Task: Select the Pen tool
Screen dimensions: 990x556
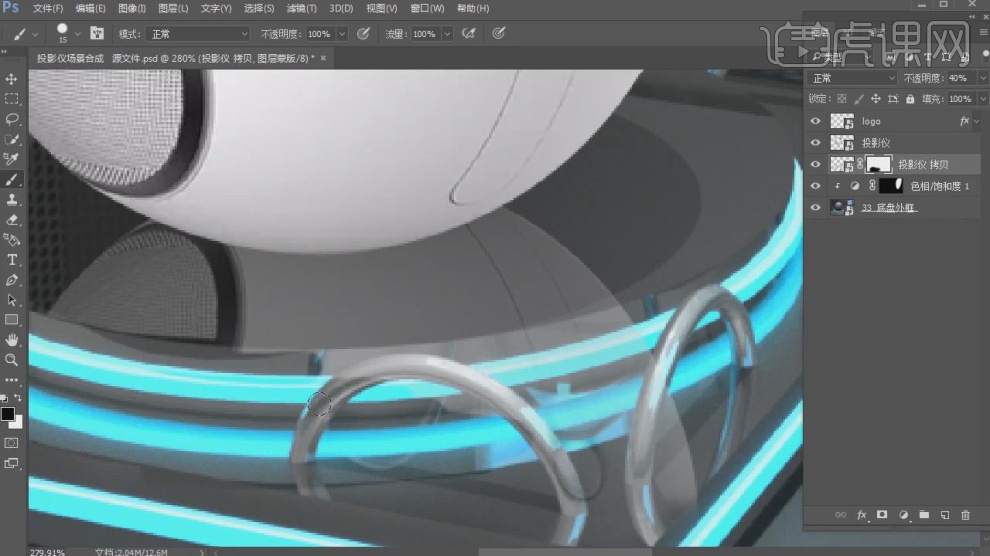Action: click(11, 280)
